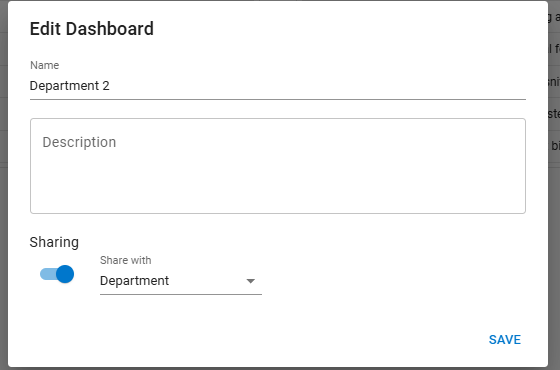The width and height of the screenshot is (560, 370).
Task: Click the blank dialog area left of SAVE
Action: 250,340
